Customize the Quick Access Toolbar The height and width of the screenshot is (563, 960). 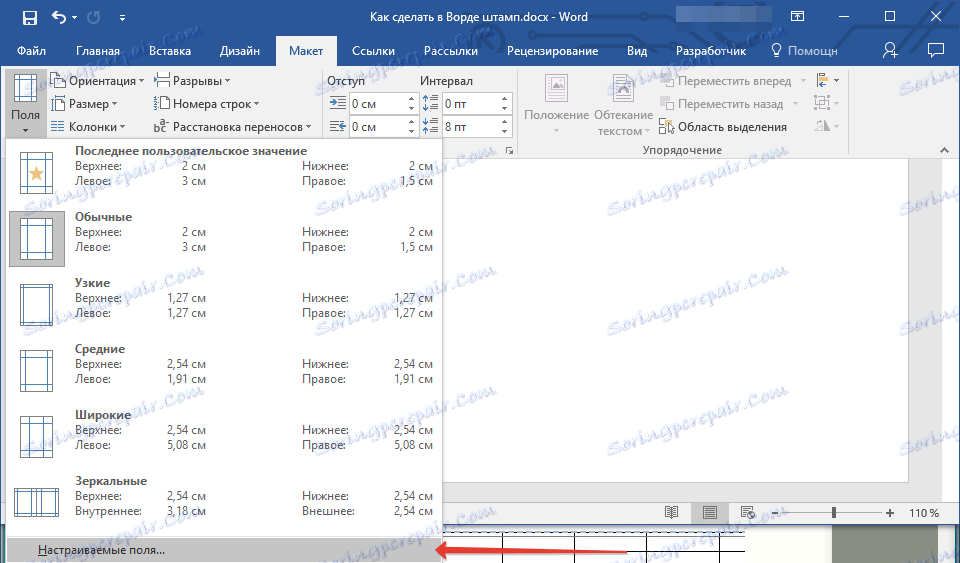tap(122, 18)
